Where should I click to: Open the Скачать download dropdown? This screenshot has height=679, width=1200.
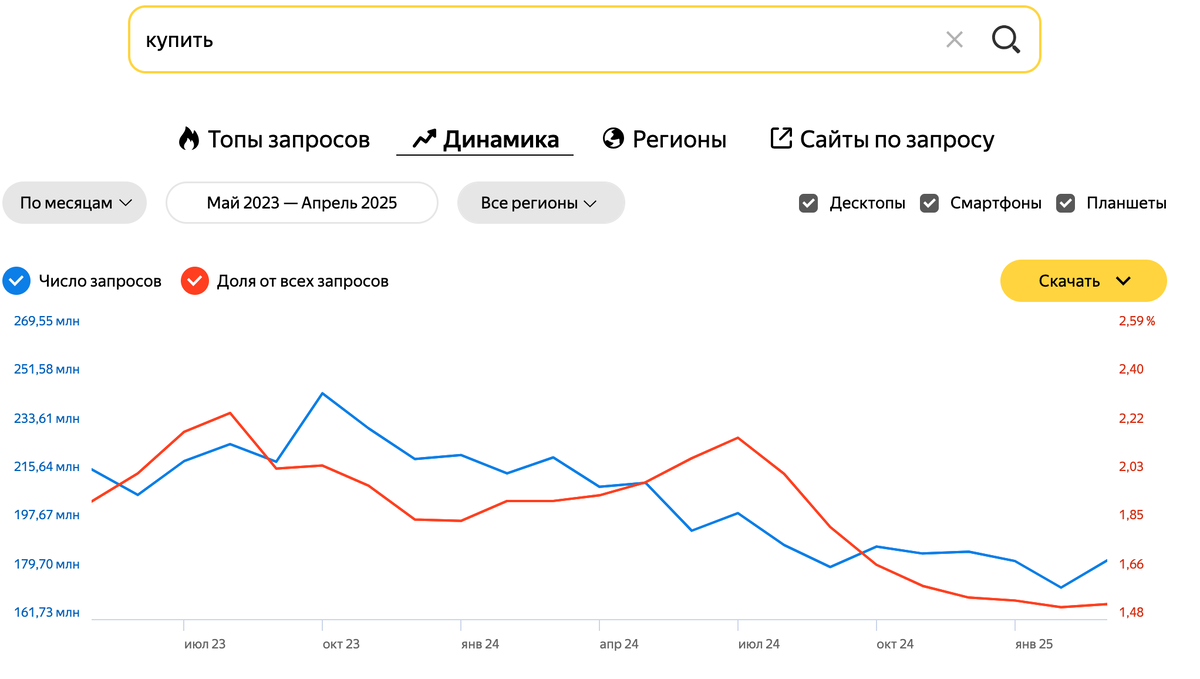1083,281
